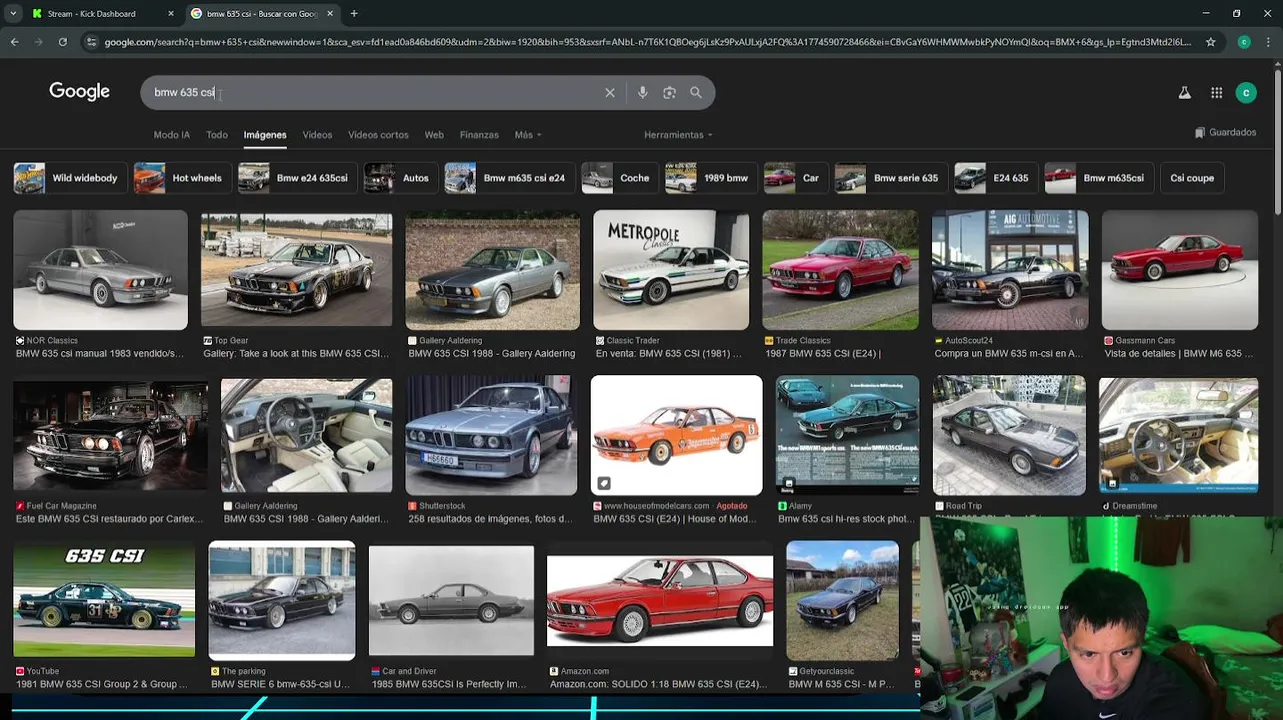Switch to the Web results tab
Viewport: 1283px width, 720px height.
click(434, 135)
